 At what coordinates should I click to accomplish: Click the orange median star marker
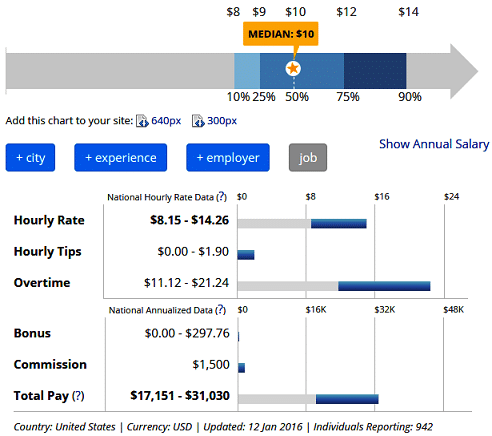293,68
